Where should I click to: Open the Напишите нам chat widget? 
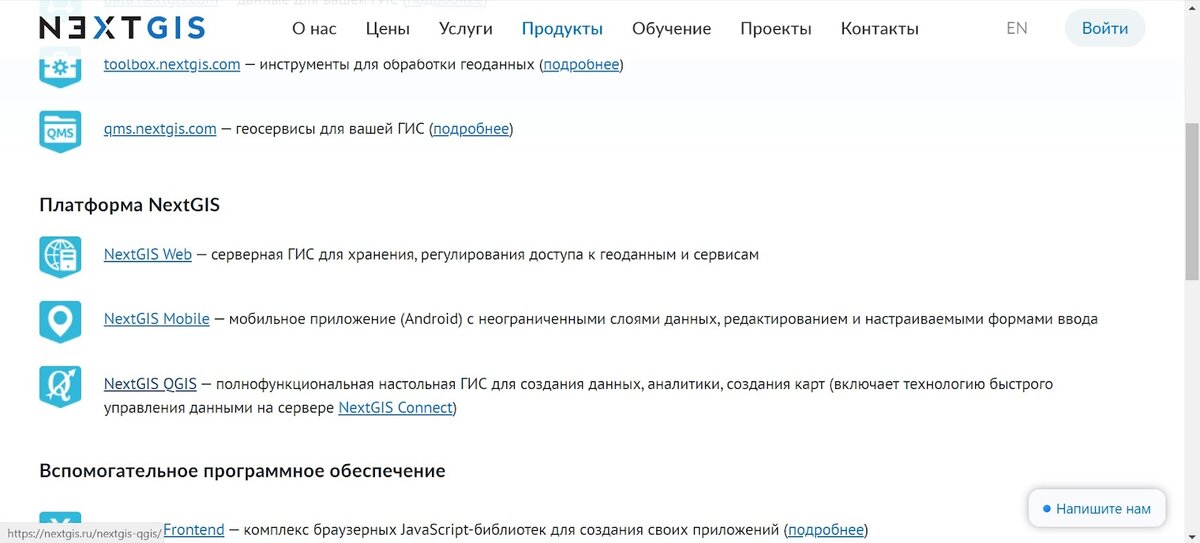click(x=1097, y=508)
